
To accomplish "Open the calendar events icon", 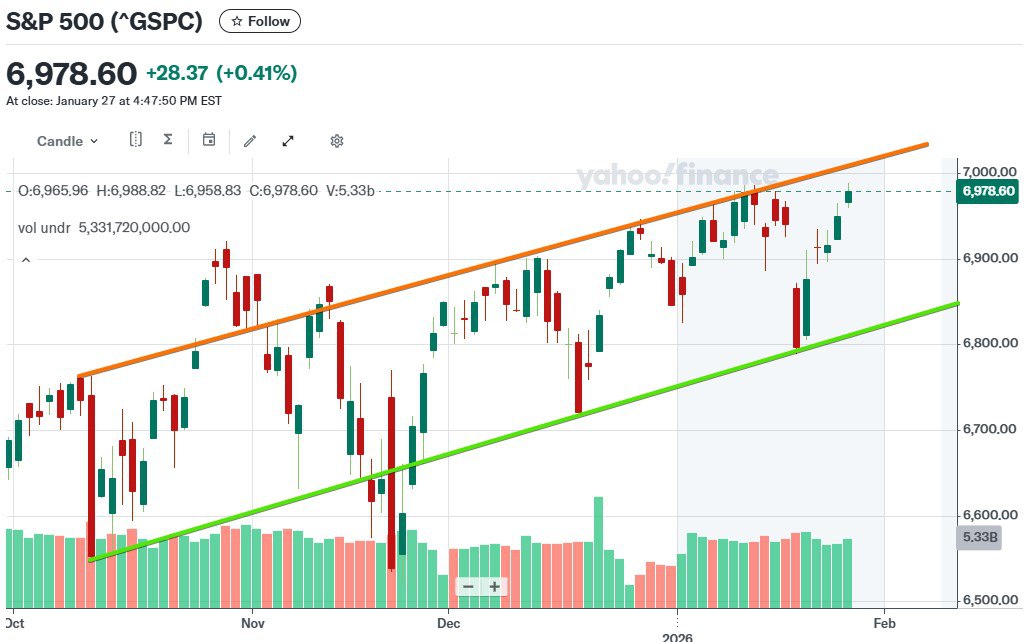I will [209, 140].
